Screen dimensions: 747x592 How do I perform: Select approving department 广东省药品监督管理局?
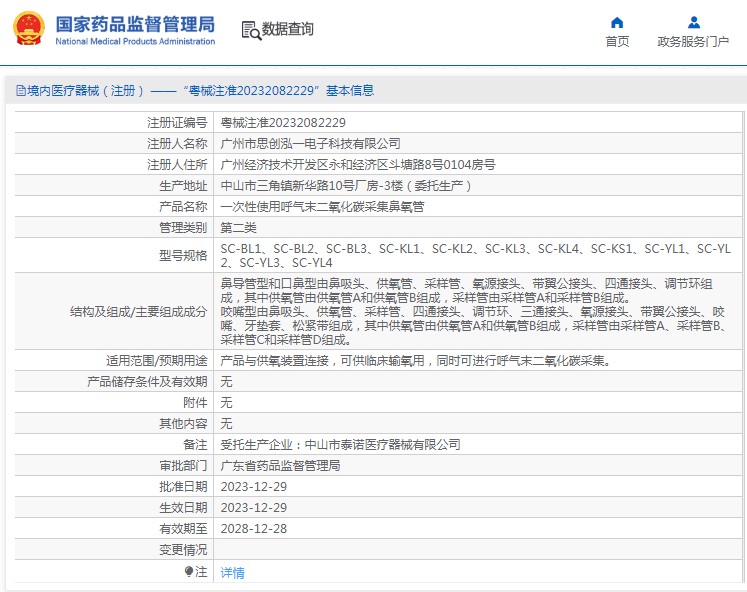tap(280, 466)
